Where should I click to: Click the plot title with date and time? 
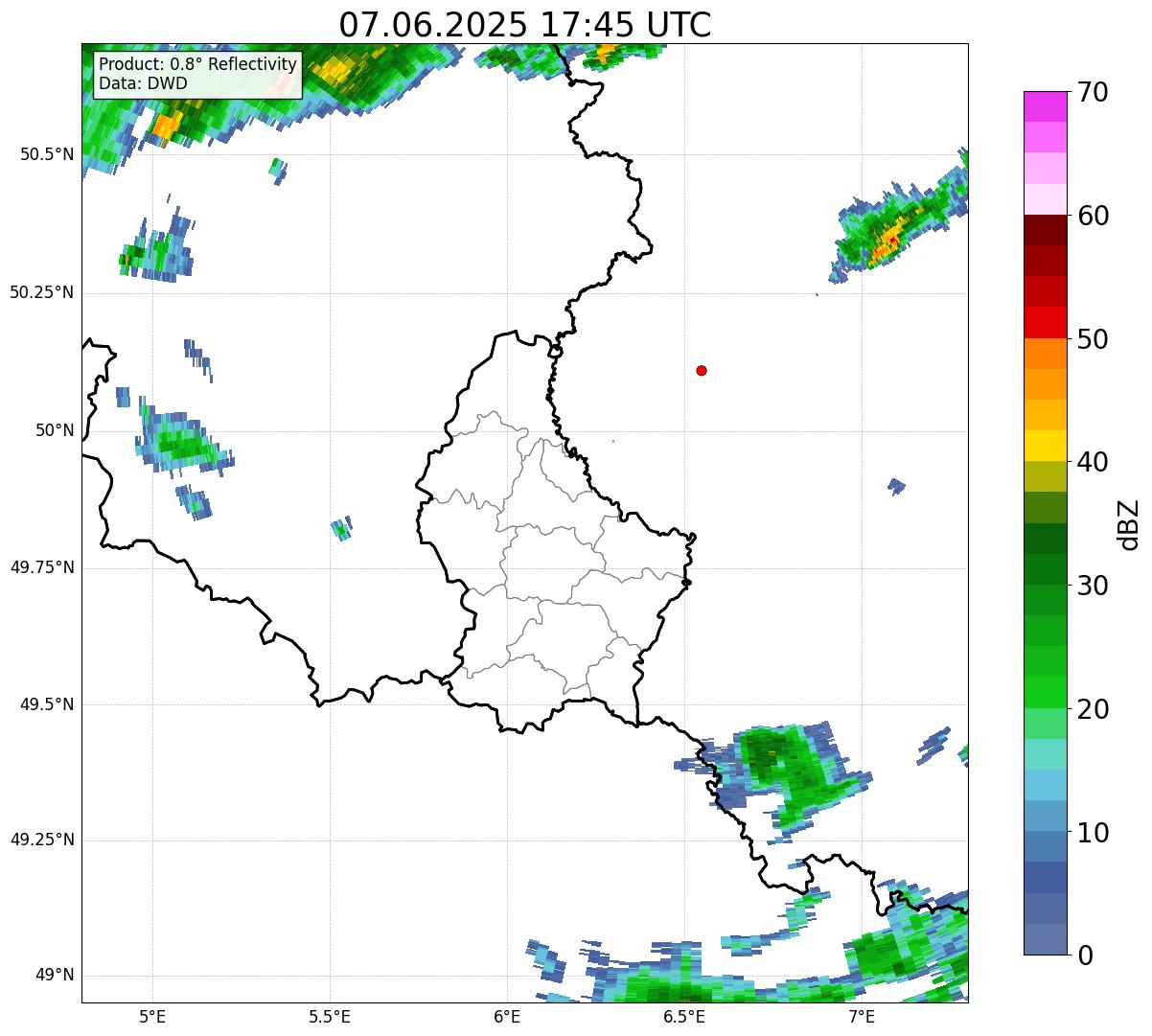click(x=525, y=24)
